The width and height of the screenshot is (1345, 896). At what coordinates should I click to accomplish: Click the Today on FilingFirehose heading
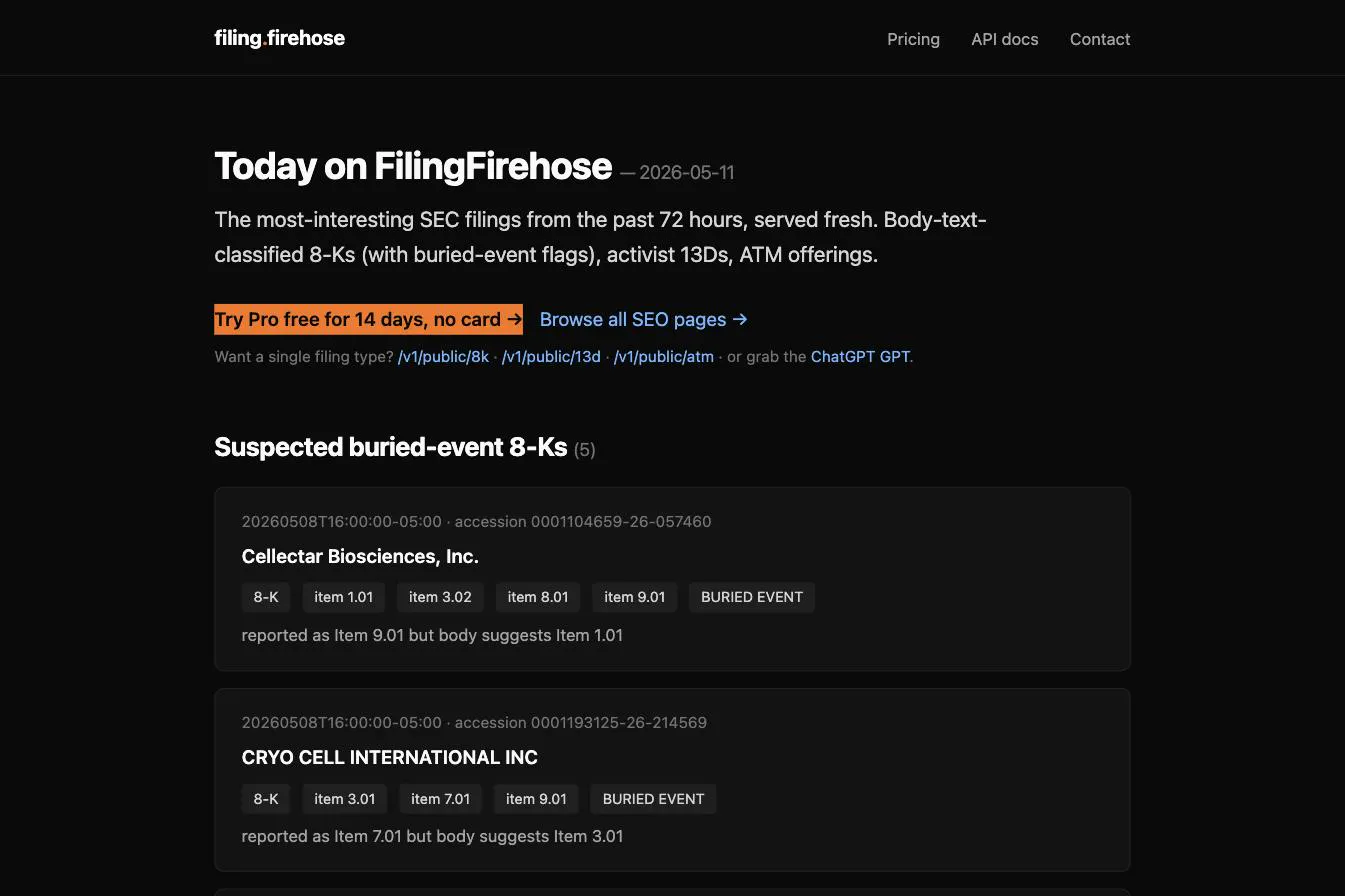point(413,166)
